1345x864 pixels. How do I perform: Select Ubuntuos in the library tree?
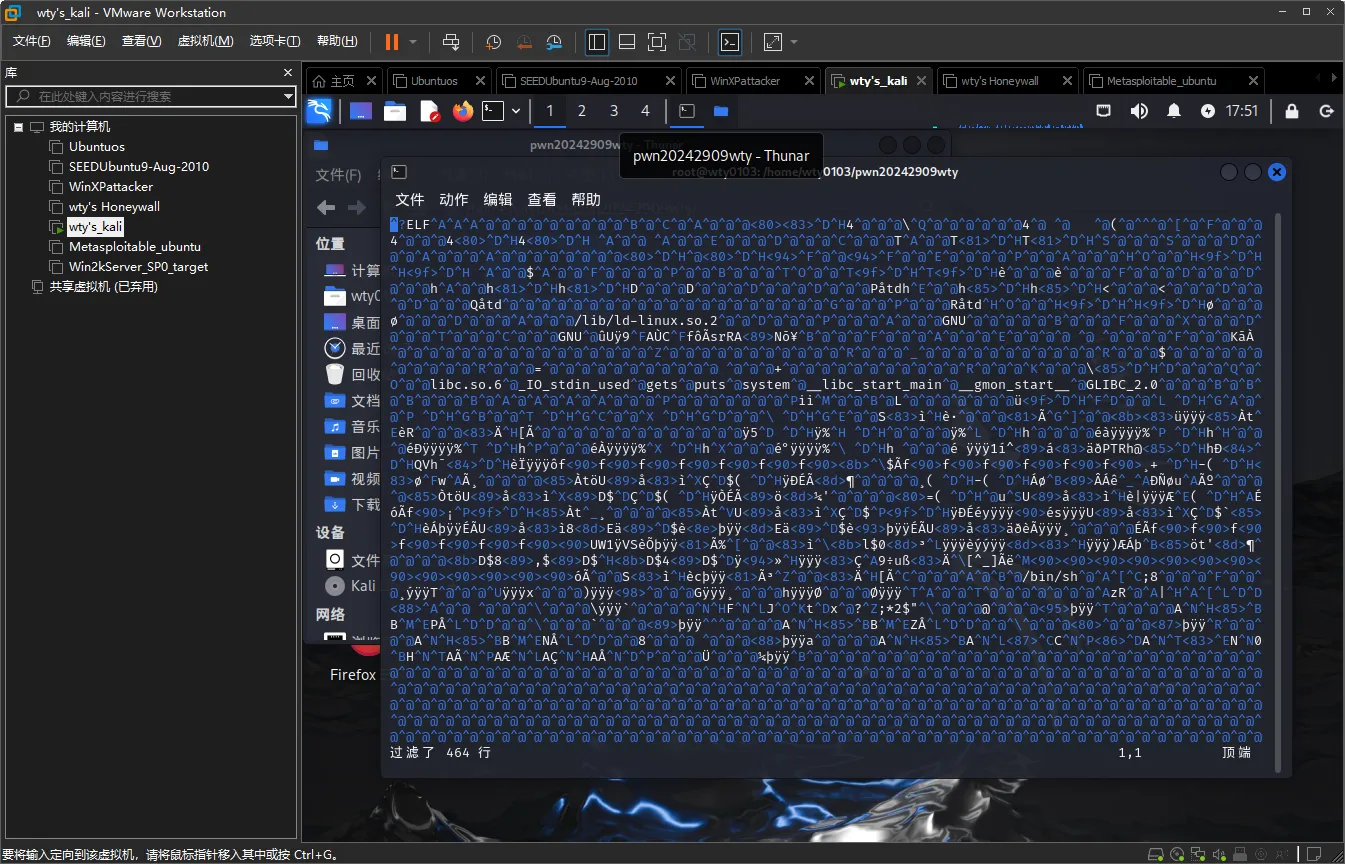point(97,147)
